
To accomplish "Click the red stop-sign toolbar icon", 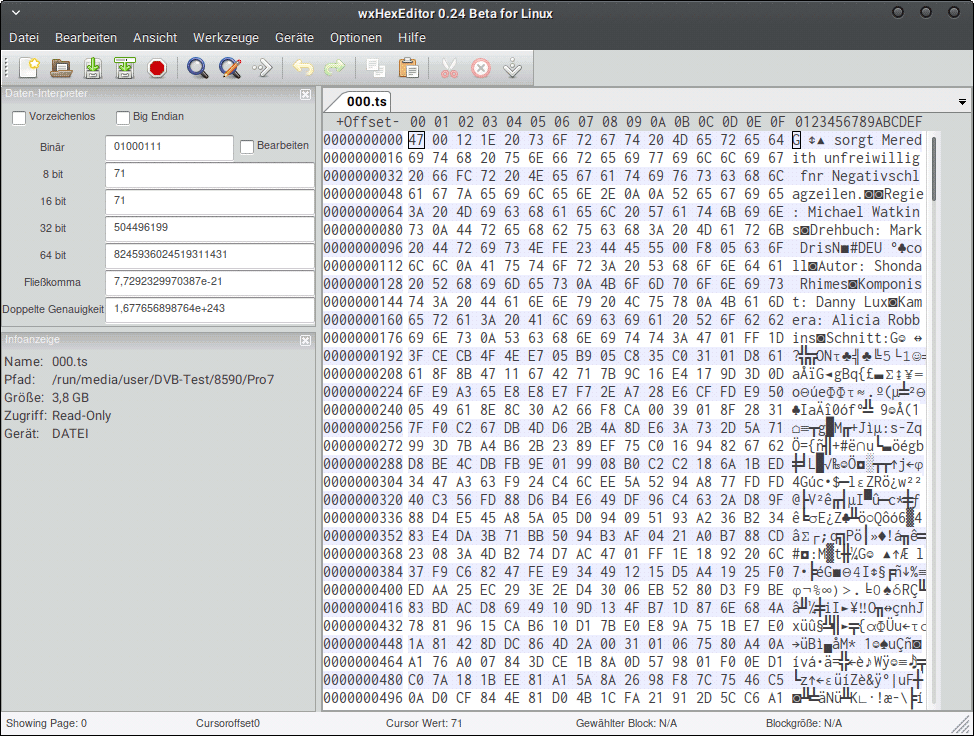I will point(157,68).
